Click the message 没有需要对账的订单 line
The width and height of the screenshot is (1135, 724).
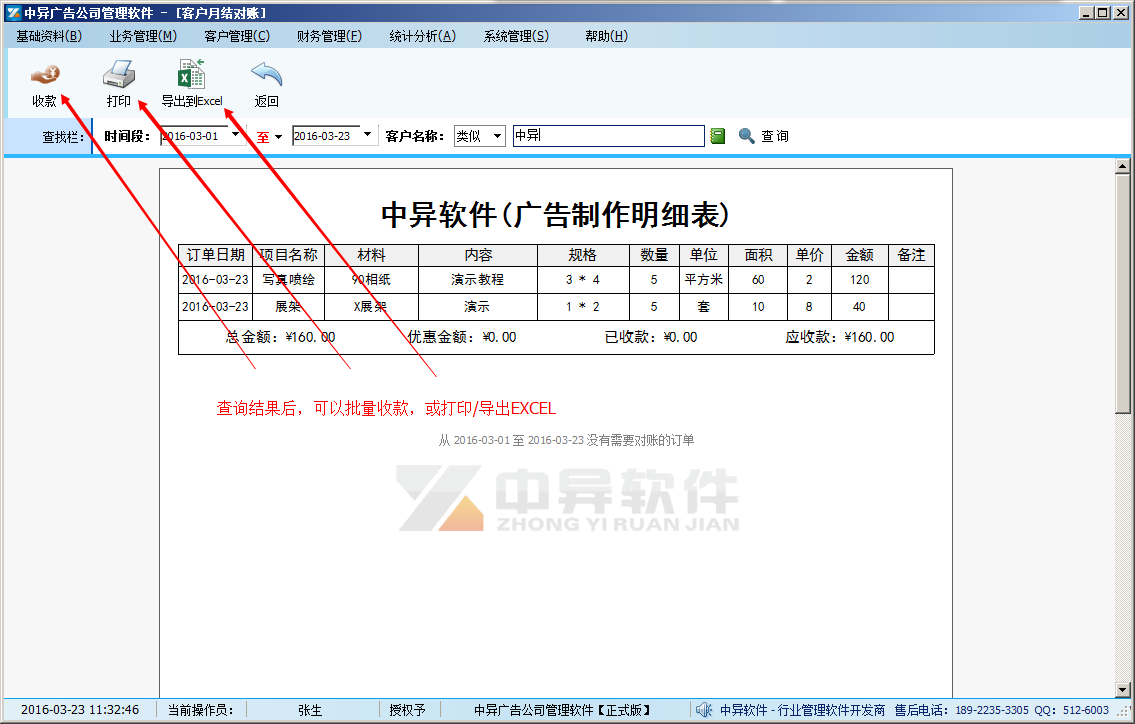[567, 440]
